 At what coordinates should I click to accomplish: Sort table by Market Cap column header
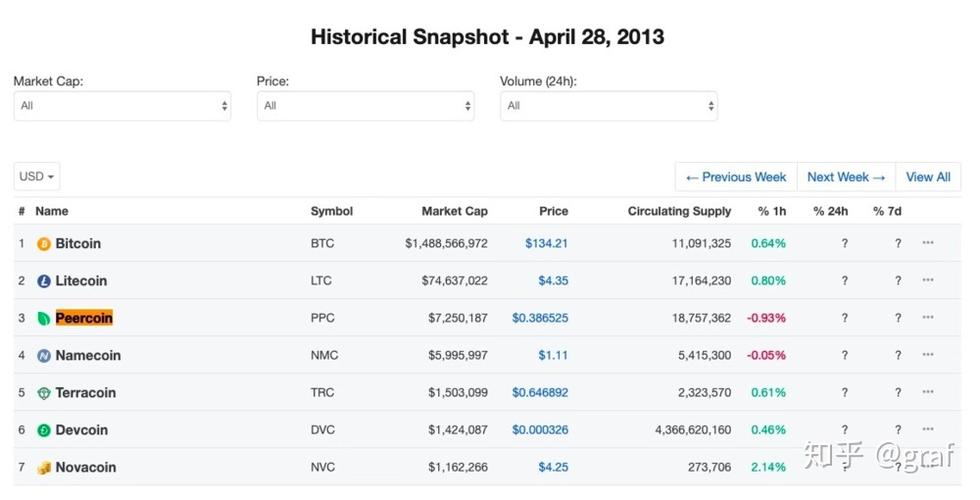point(454,211)
